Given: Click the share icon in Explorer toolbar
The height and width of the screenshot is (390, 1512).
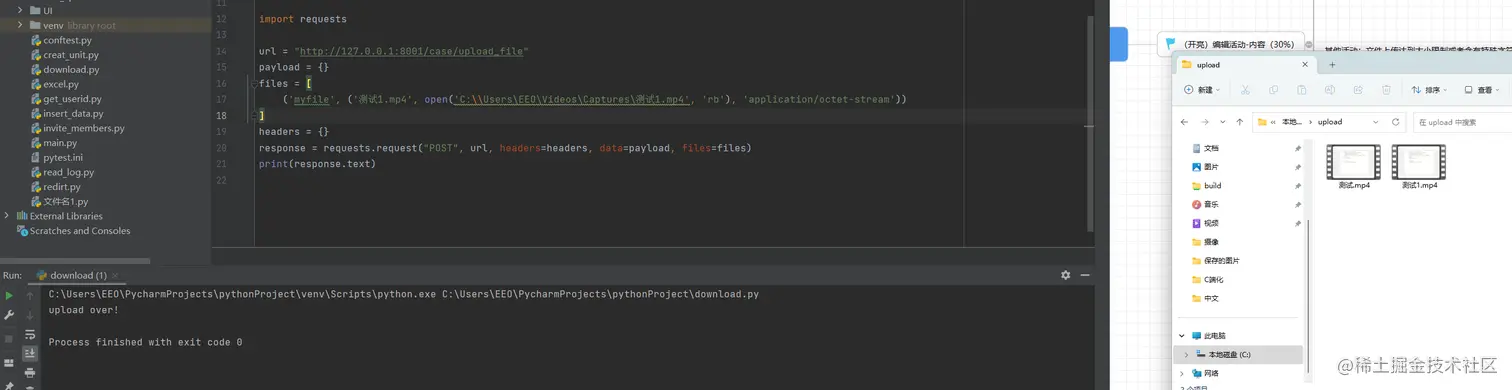Looking at the screenshot, I should [1357, 90].
